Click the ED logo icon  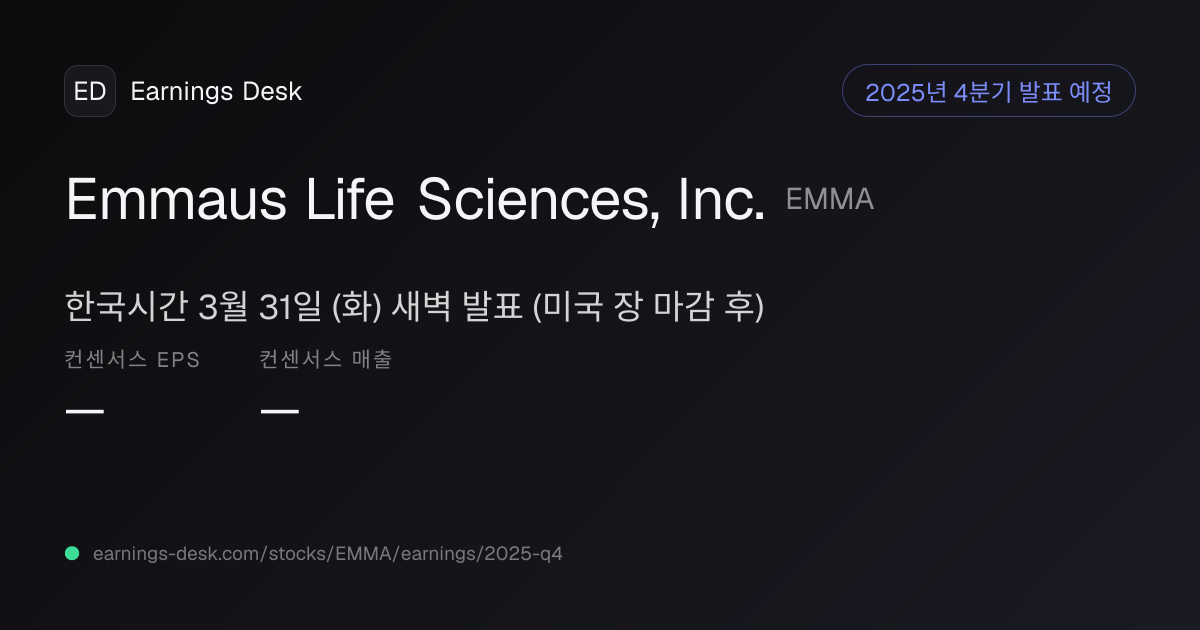tap(90, 91)
